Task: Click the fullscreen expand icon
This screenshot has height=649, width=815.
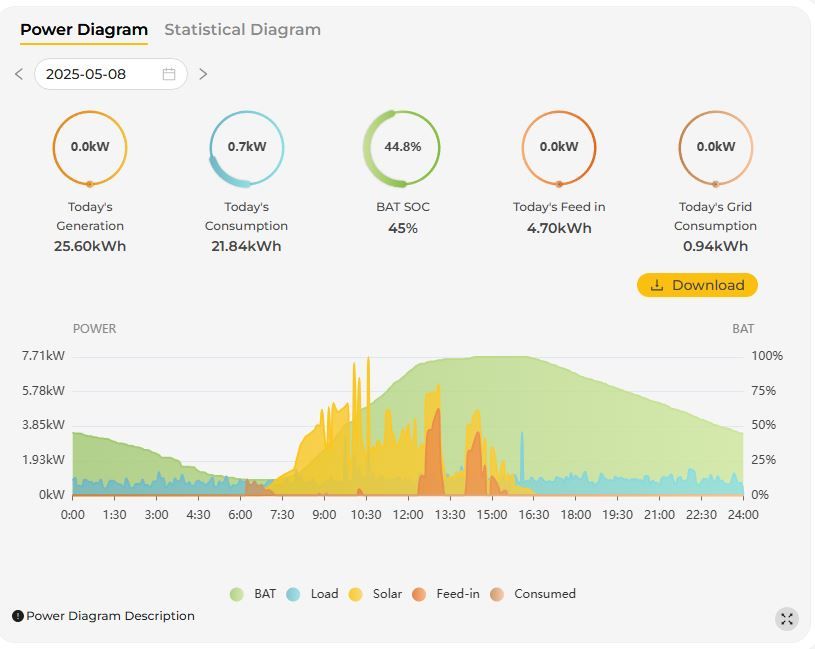Action: 787,619
